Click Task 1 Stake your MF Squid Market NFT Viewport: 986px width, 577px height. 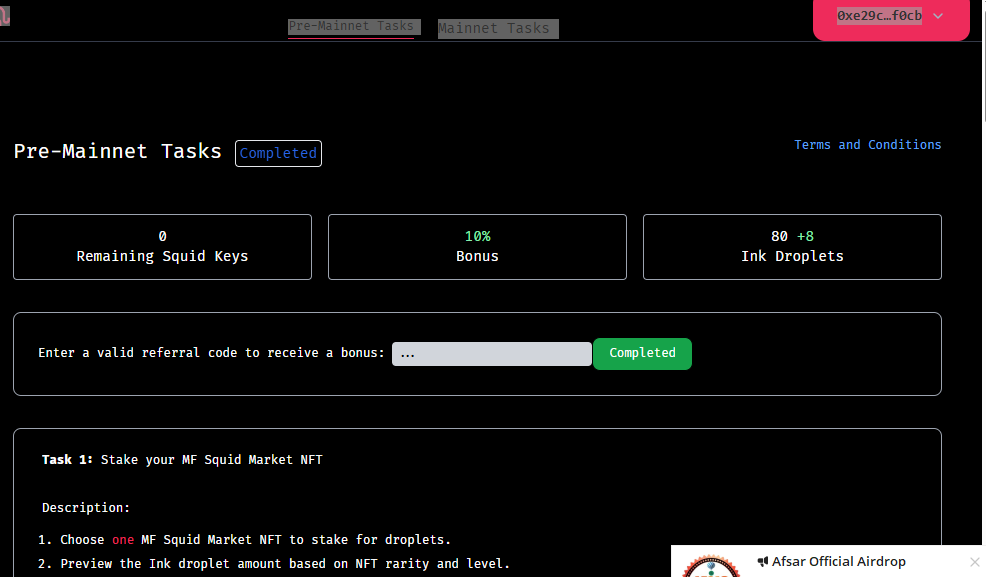[x=182, y=460]
